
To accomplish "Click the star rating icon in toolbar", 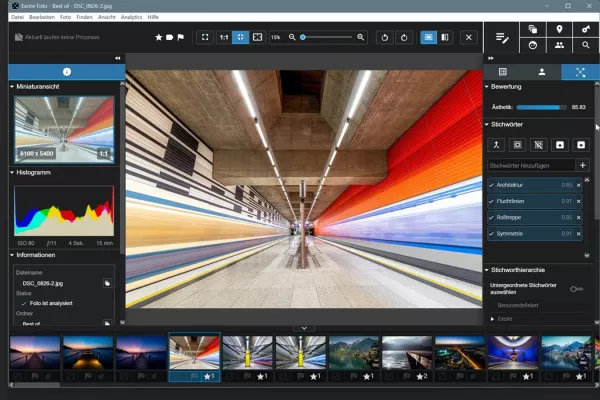I will [x=159, y=37].
